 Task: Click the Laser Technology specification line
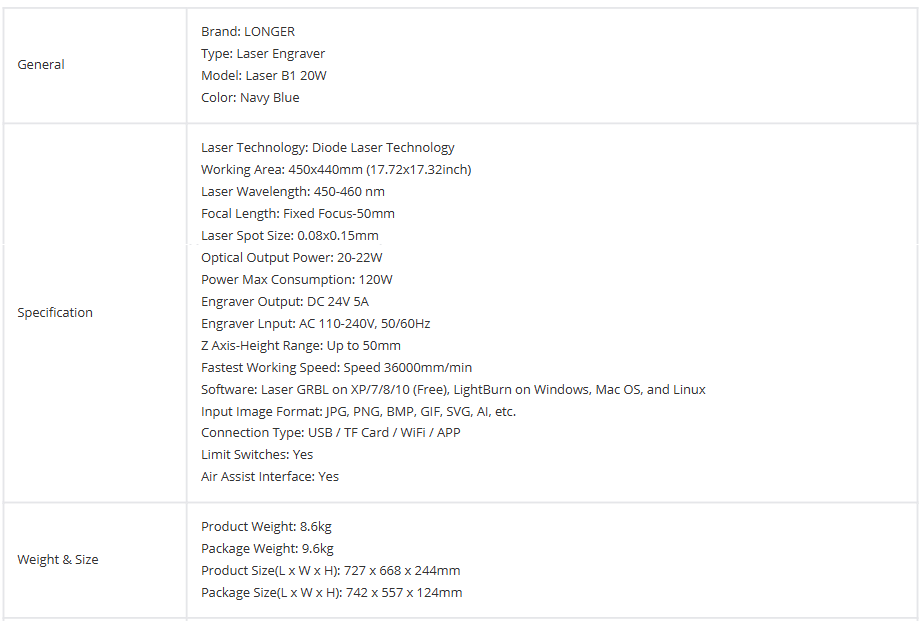[328, 148]
